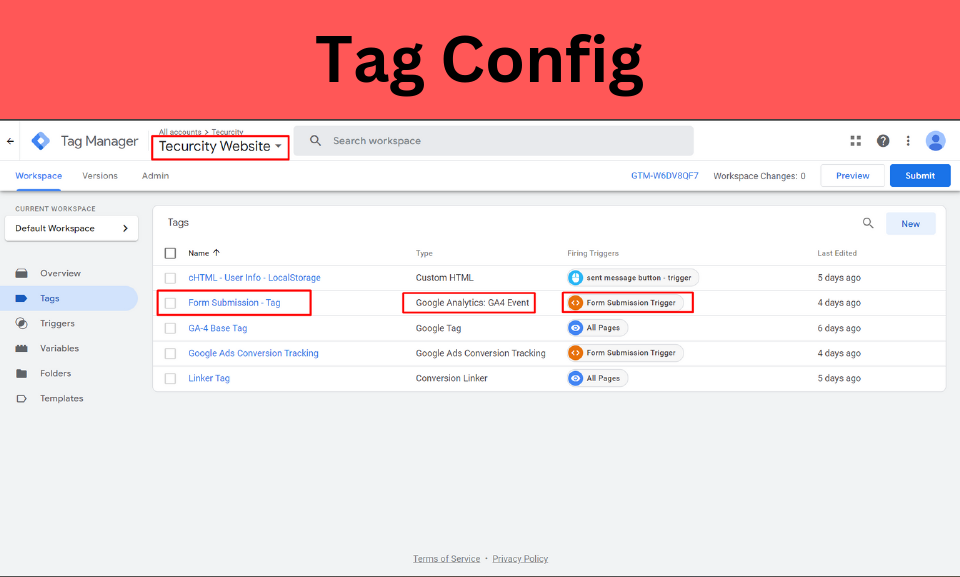Click the Overview sidebar icon
960x577 pixels.
coord(21,273)
